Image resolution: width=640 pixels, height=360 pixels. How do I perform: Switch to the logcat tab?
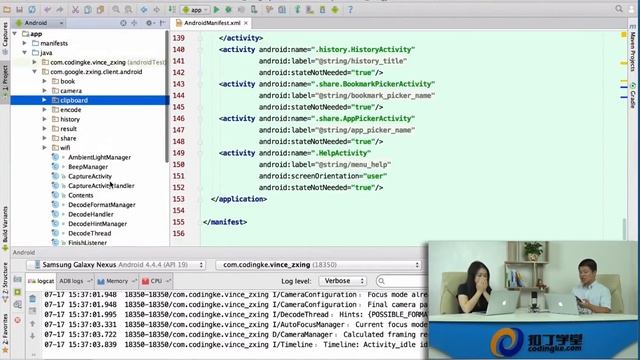tap(41, 281)
